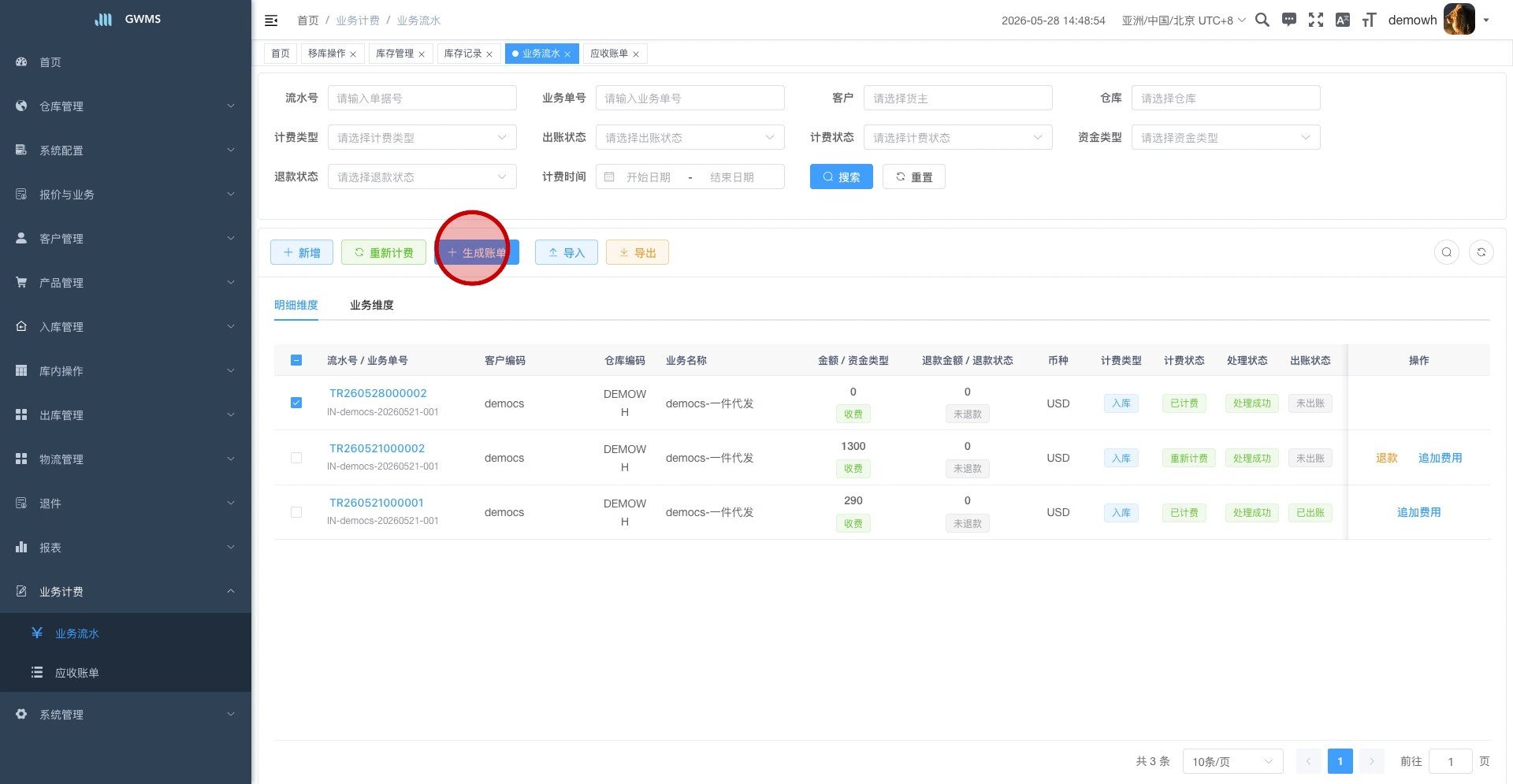Image resolution: width=1513 pixels, height=784 pixels.
Task: Click the 导入 button
Action: pos(567,252)
